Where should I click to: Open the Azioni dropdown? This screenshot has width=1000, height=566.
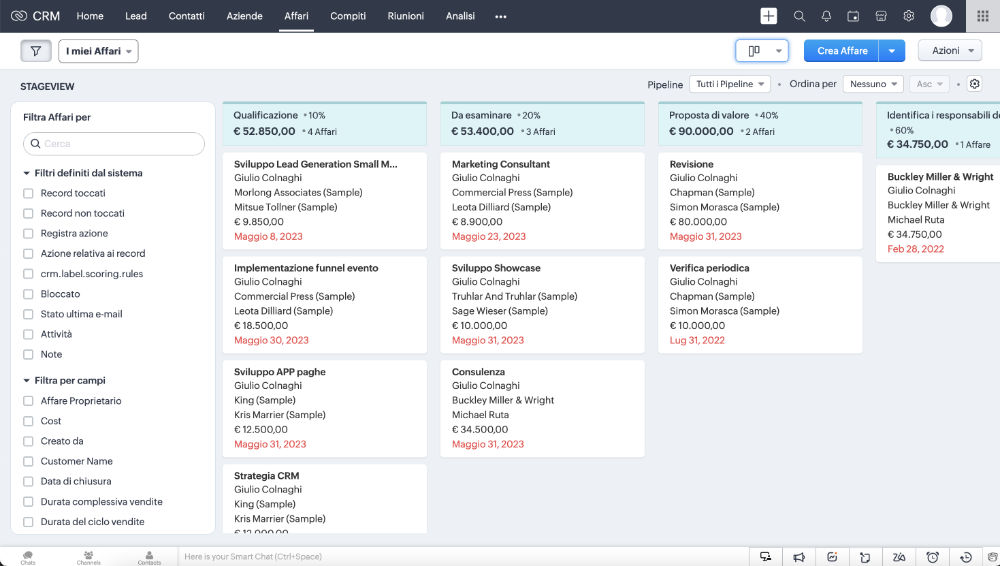(x=950, y=51)
